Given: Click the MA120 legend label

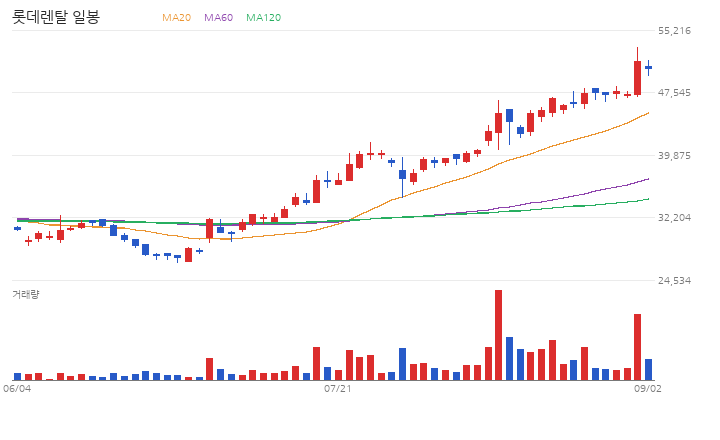Looking at the screenshot, I should point(264,17).
